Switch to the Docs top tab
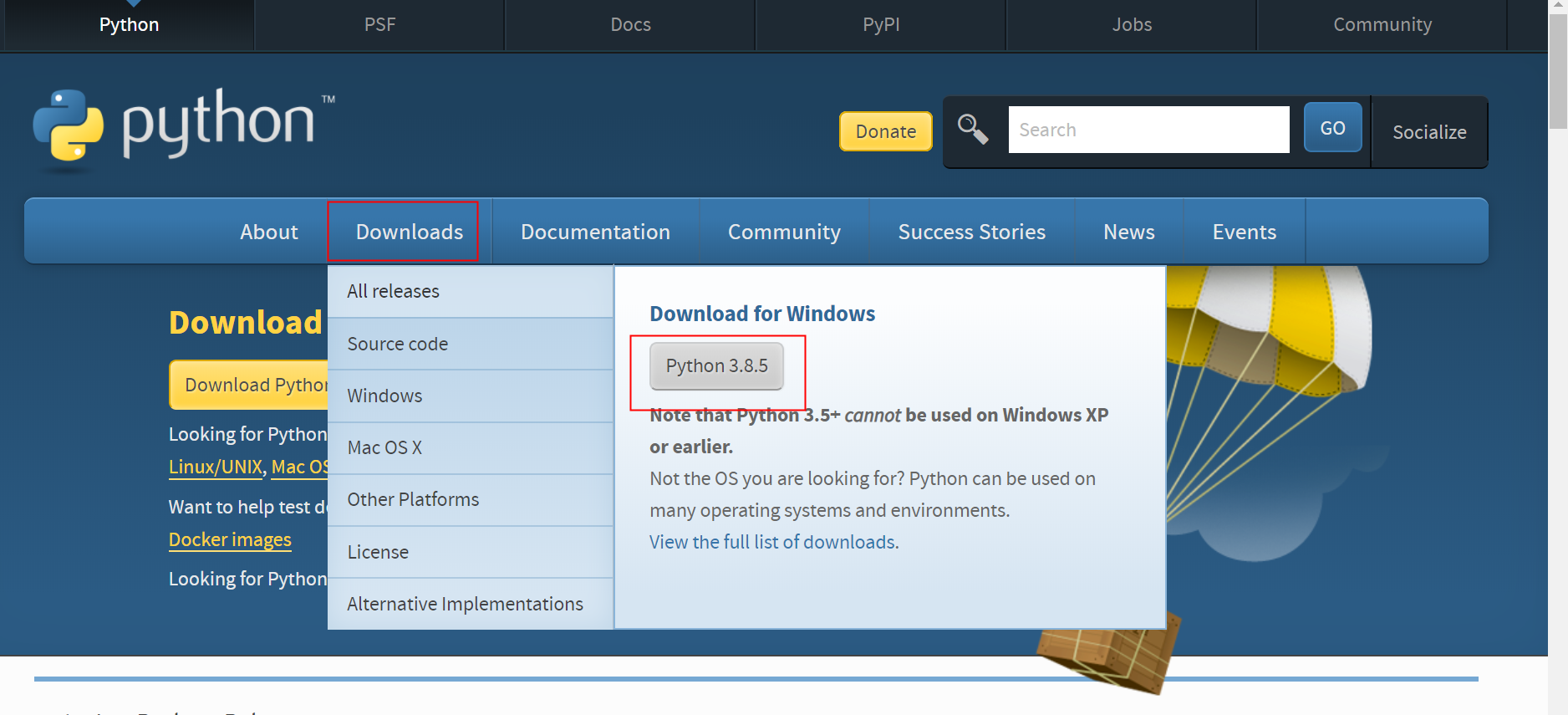The width and height of the screenshot is (1568, 715). point(630,25)
